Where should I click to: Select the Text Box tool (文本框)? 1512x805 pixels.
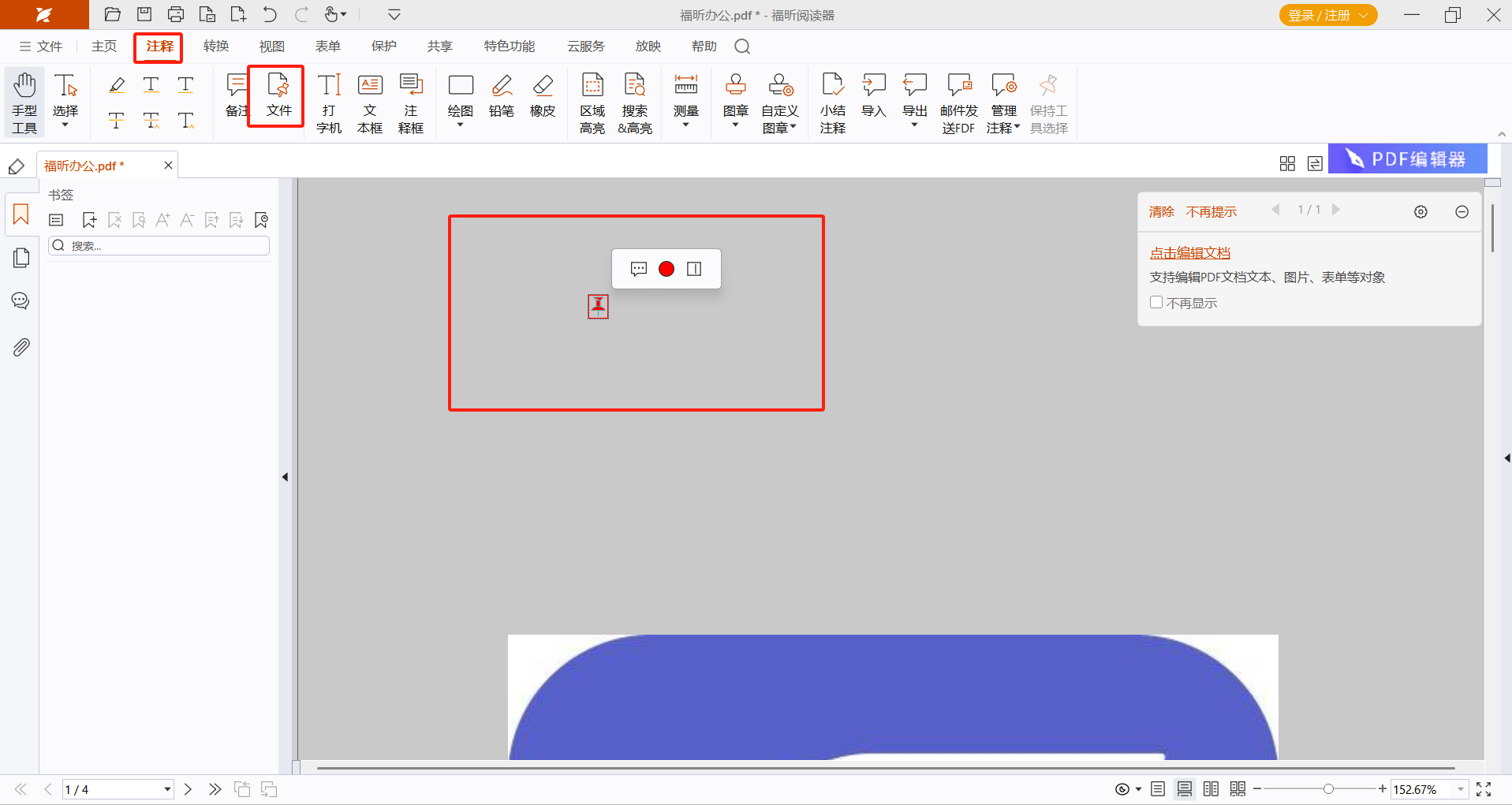coord(370,102)
